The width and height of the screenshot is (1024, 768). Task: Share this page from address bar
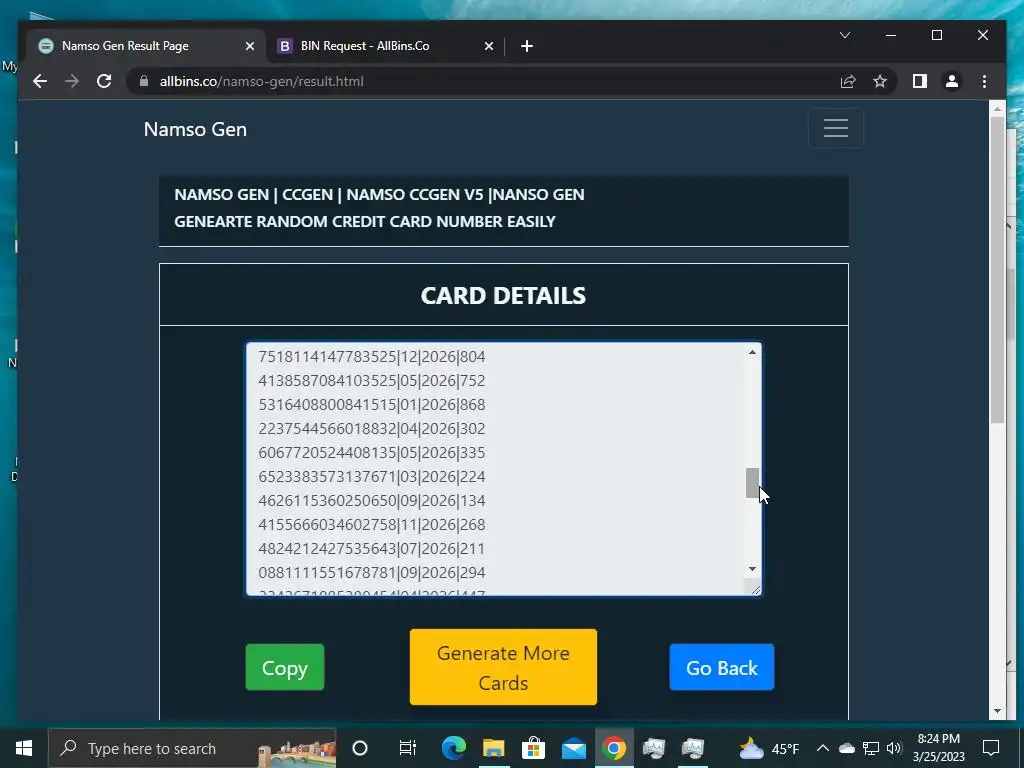pos(848,81)
